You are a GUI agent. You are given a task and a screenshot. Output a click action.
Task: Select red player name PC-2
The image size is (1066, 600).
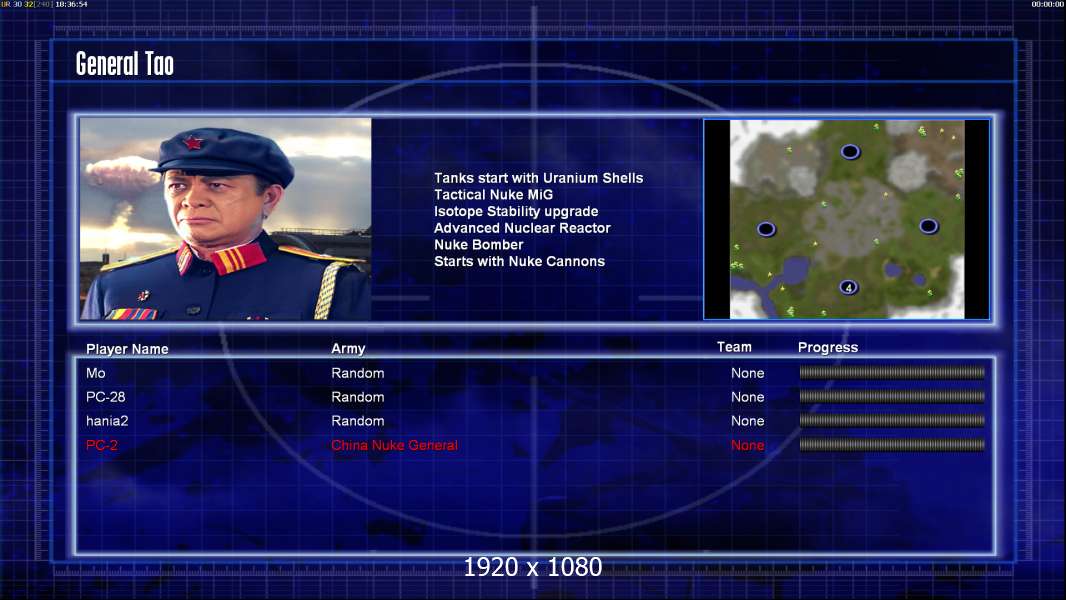[101, 445]
